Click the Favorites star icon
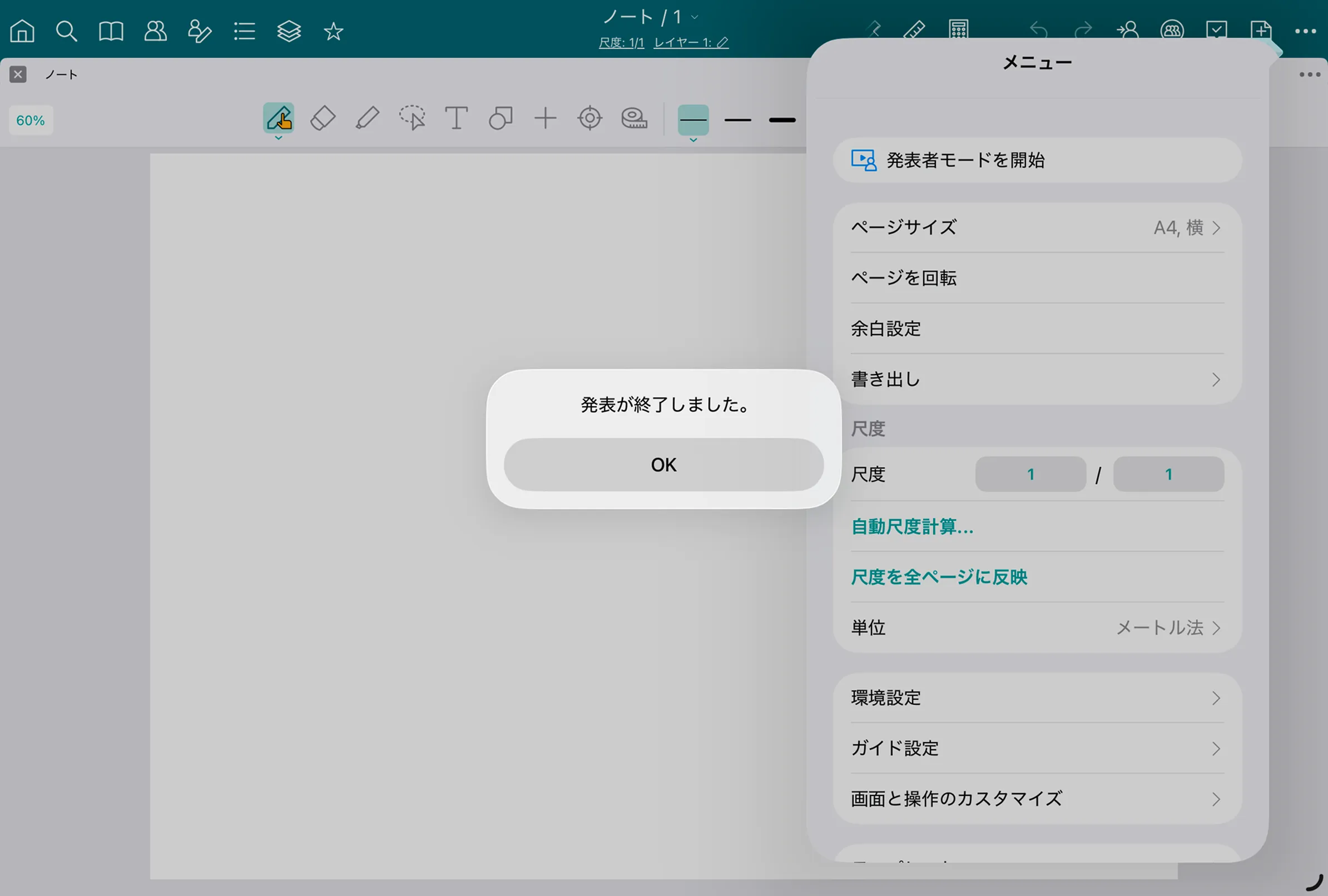1328x896 pixels. 333,31
